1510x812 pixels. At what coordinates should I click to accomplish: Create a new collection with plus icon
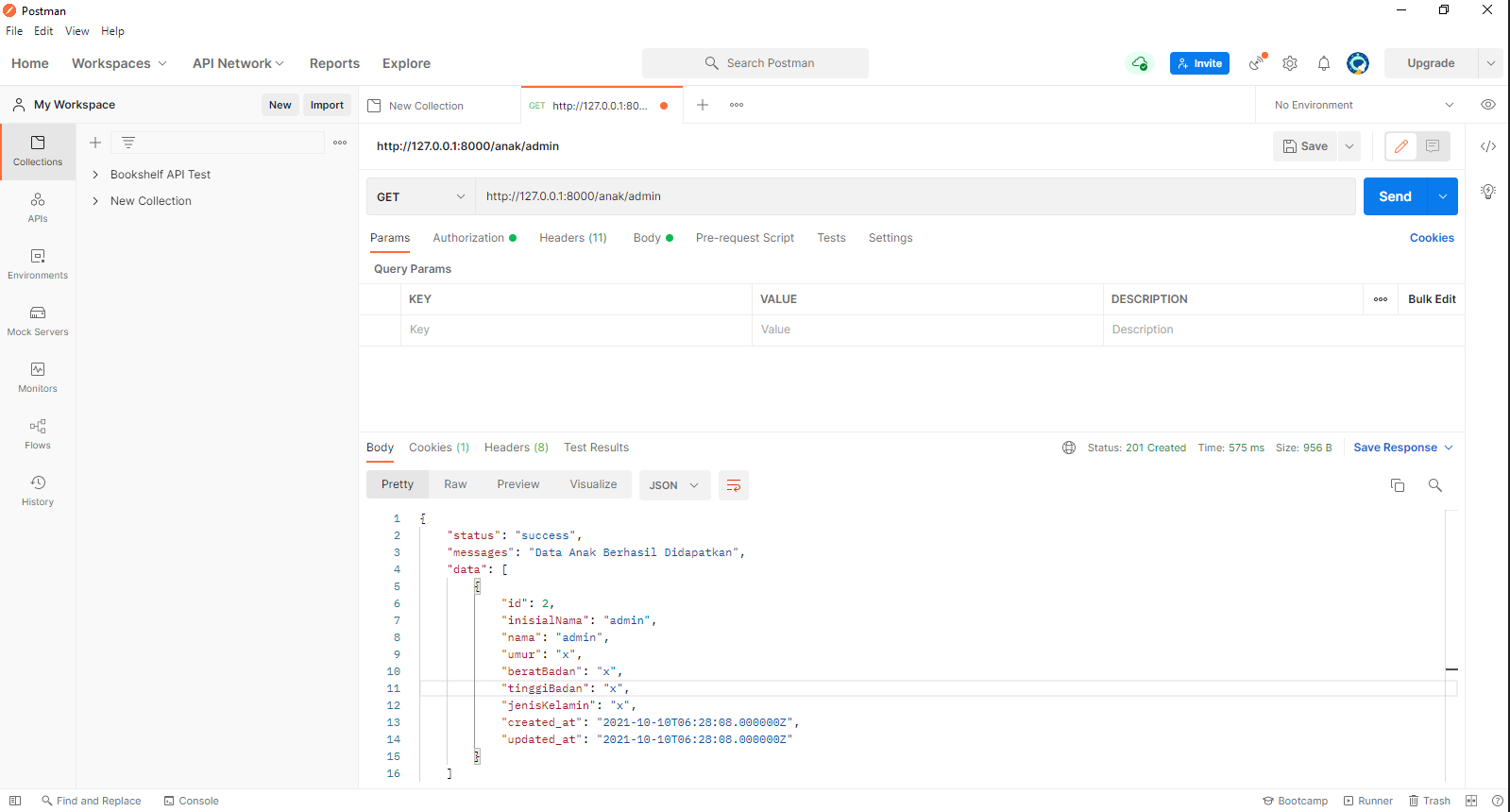[x=95, y=143]
